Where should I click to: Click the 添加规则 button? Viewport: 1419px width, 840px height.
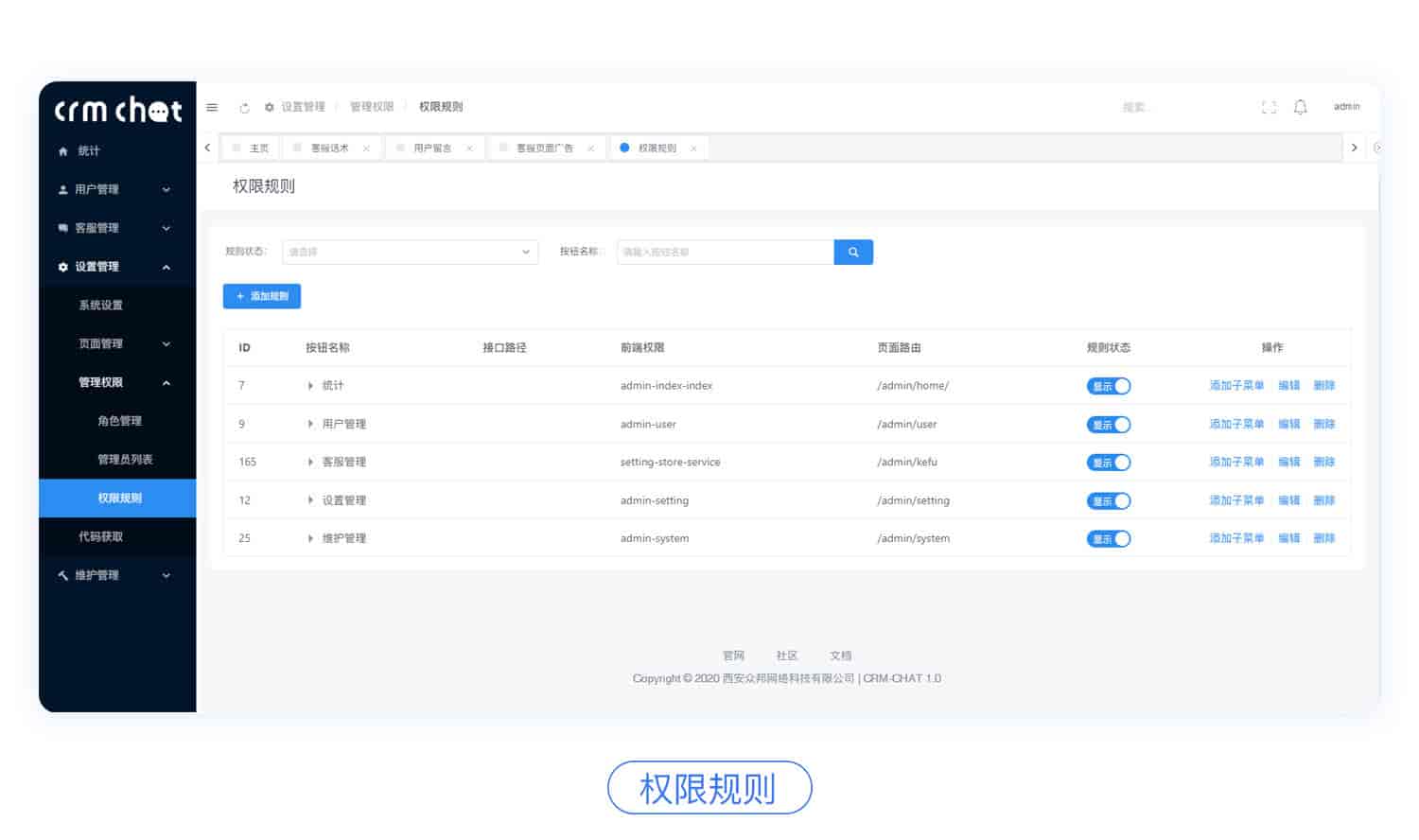pyautogui.click(x=262, y=297)
